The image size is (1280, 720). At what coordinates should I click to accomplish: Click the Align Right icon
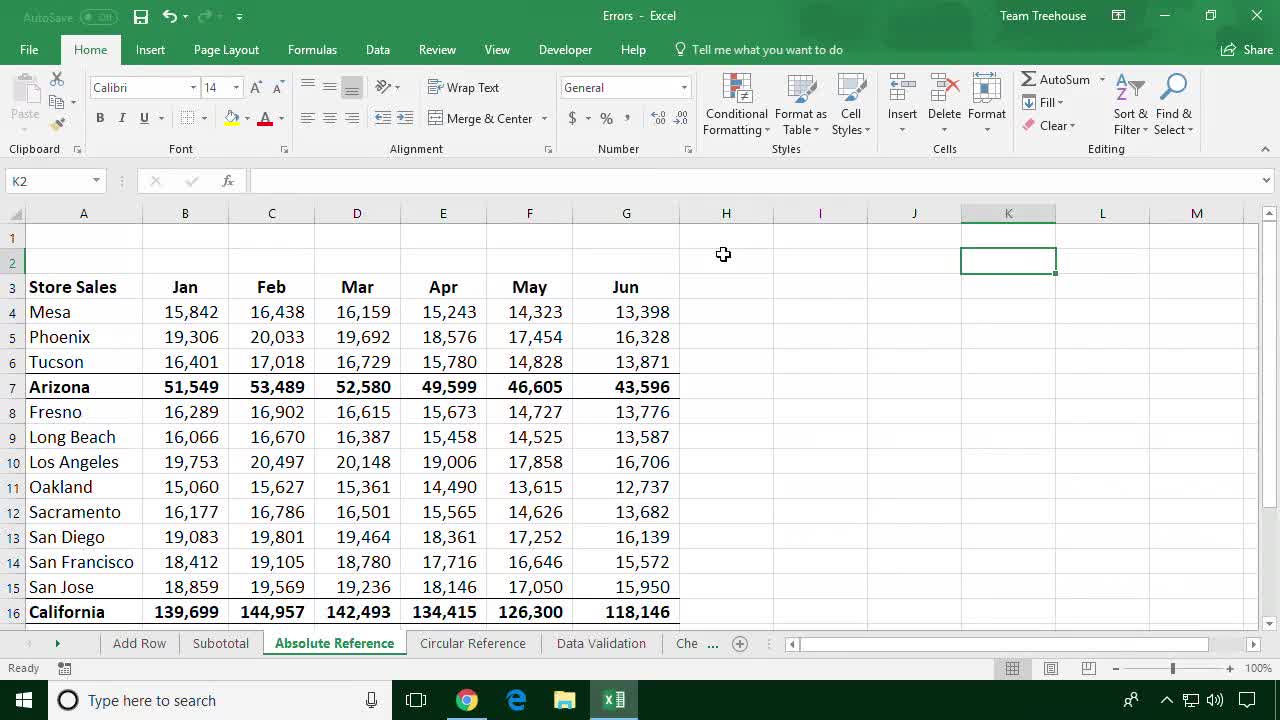pos(352,118)
